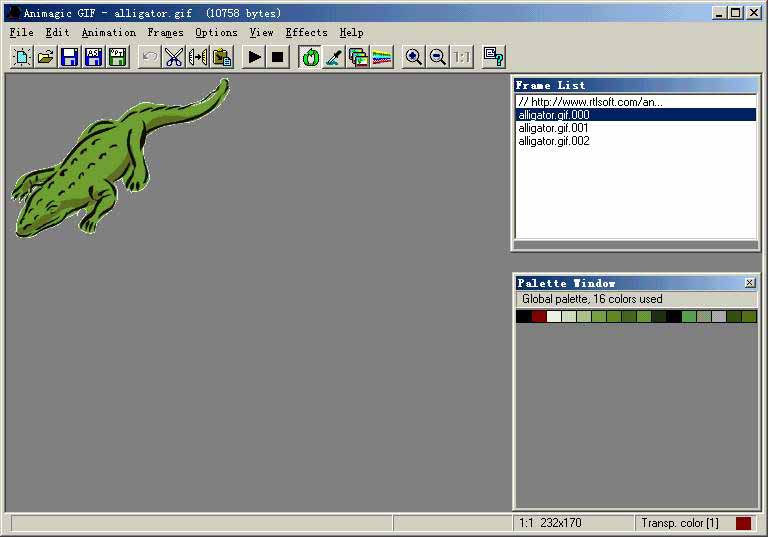The image size is (769, 537).
Task: Click the Frame List panel title bar
Action: coord(636,85)
